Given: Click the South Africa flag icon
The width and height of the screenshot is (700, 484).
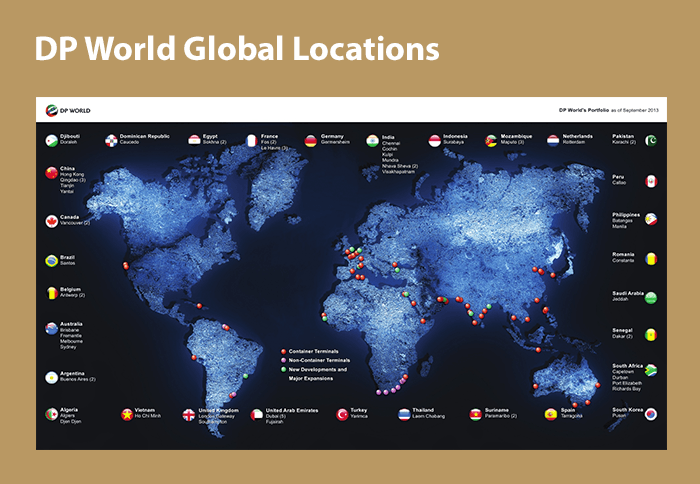Looking at the screenshot, I should (651, 370).
